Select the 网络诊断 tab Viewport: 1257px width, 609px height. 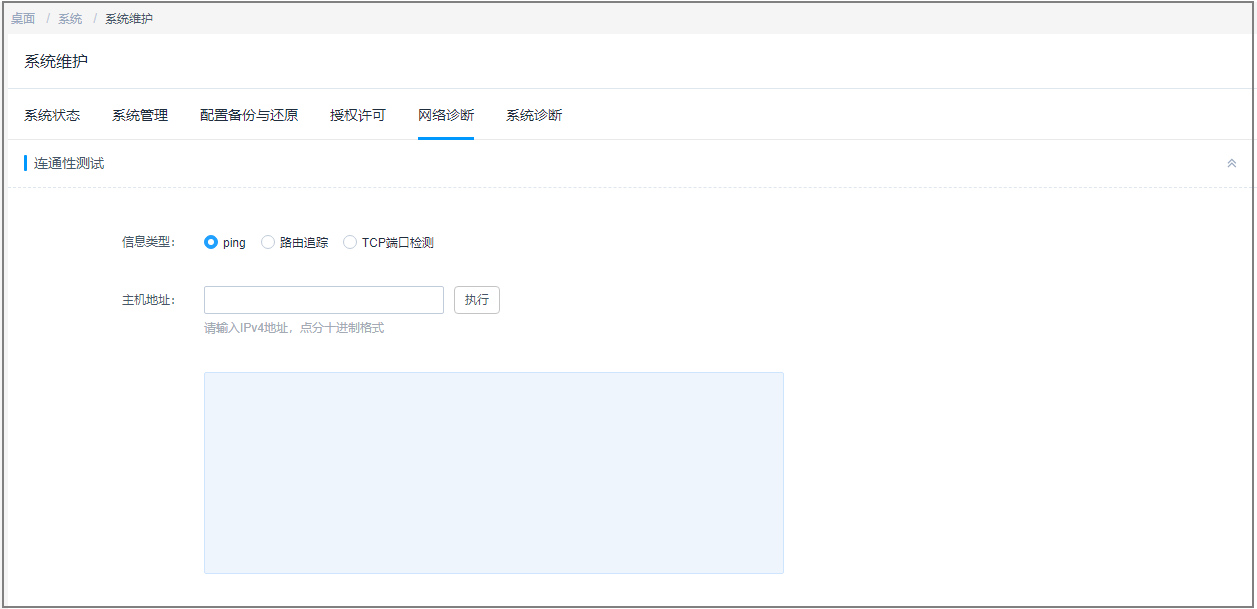[446, 115]
